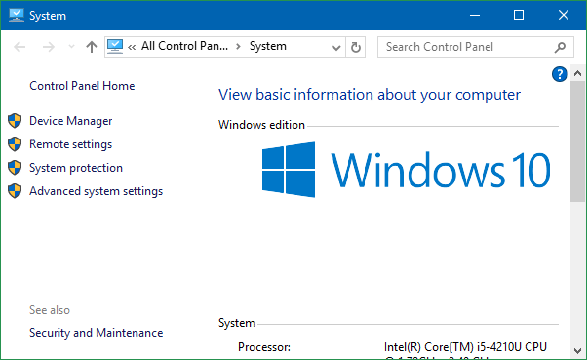This screenshot has width=587, height=360.
Task: Open Security and Maintenance link
Action: point(96,333)
